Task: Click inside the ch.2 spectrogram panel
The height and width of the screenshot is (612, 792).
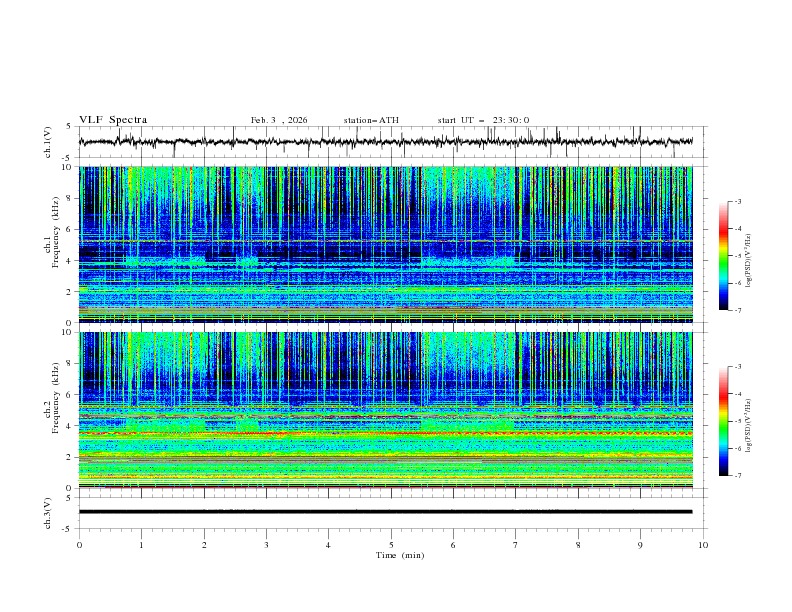Action: 386,410
